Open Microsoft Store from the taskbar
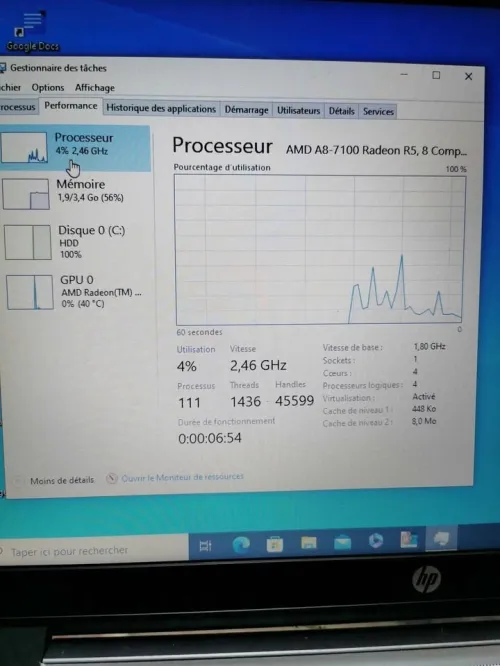This screenshot has height=666, width=500. [x=274, y=544]
